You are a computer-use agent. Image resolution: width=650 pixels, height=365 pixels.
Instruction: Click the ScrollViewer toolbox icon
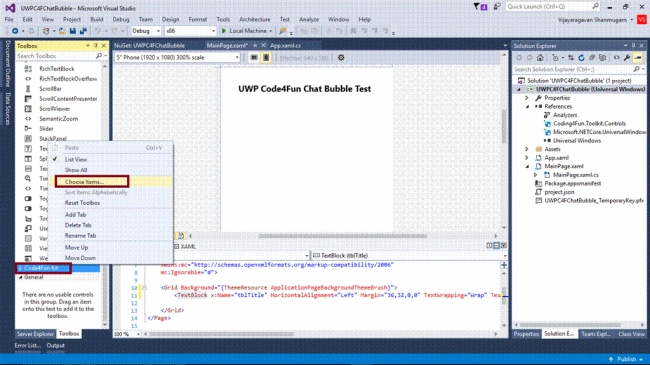point(28,109)
